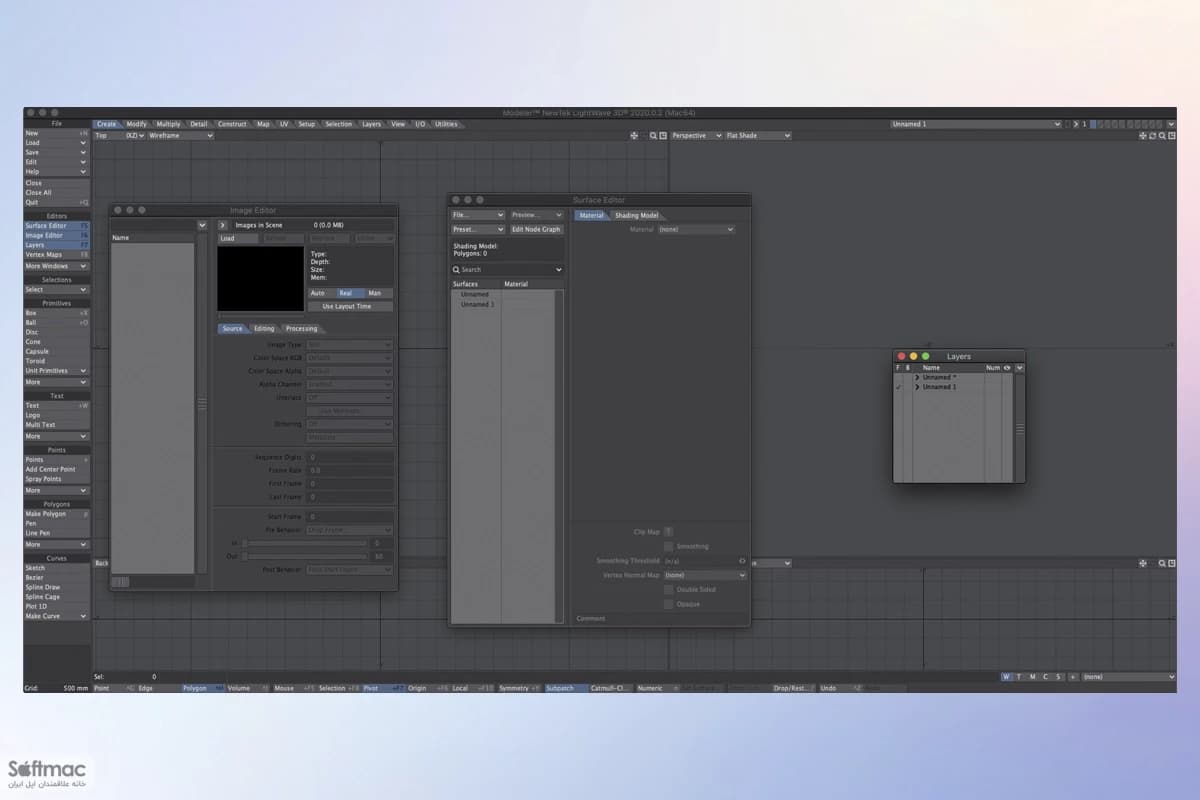Switch selection mode to Edge
1200x800 pixels.
[157, 688]
